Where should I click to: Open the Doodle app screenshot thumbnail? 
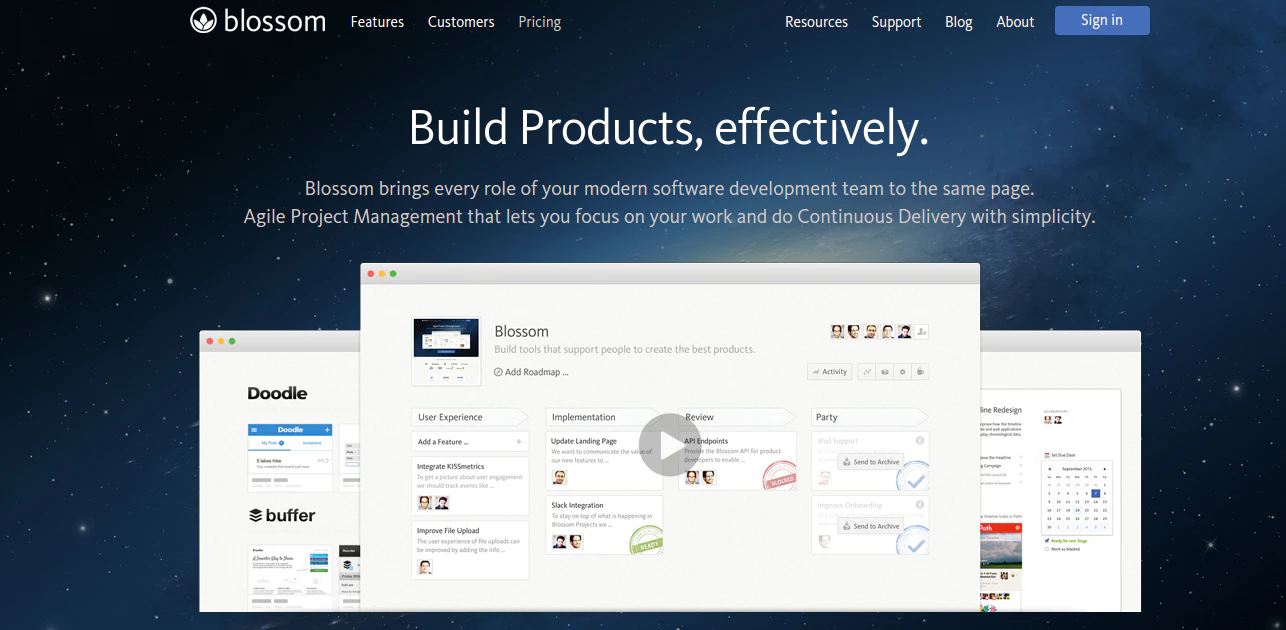pyautogui.click(x=290, y=457)
